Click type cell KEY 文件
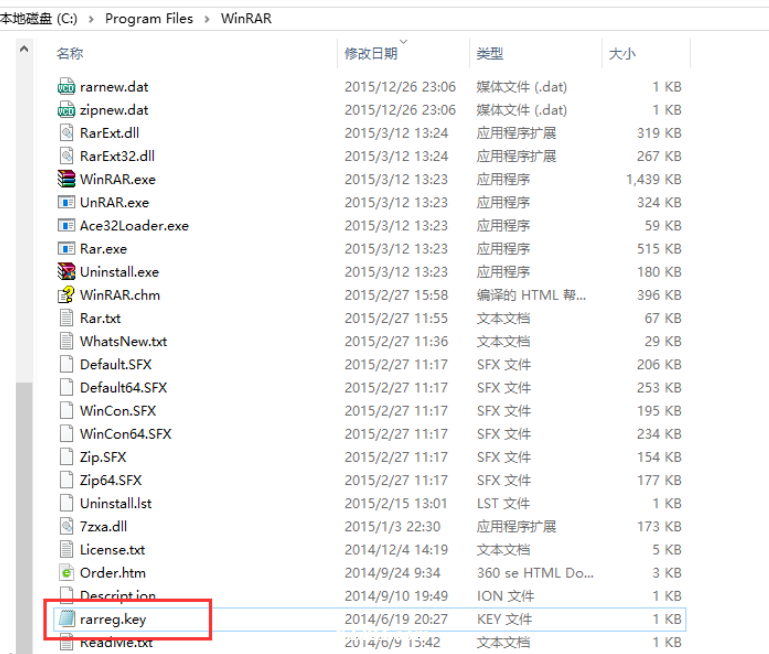Viewport: 769px width, 654px height. pyautogui.click(x=504, y=619)
